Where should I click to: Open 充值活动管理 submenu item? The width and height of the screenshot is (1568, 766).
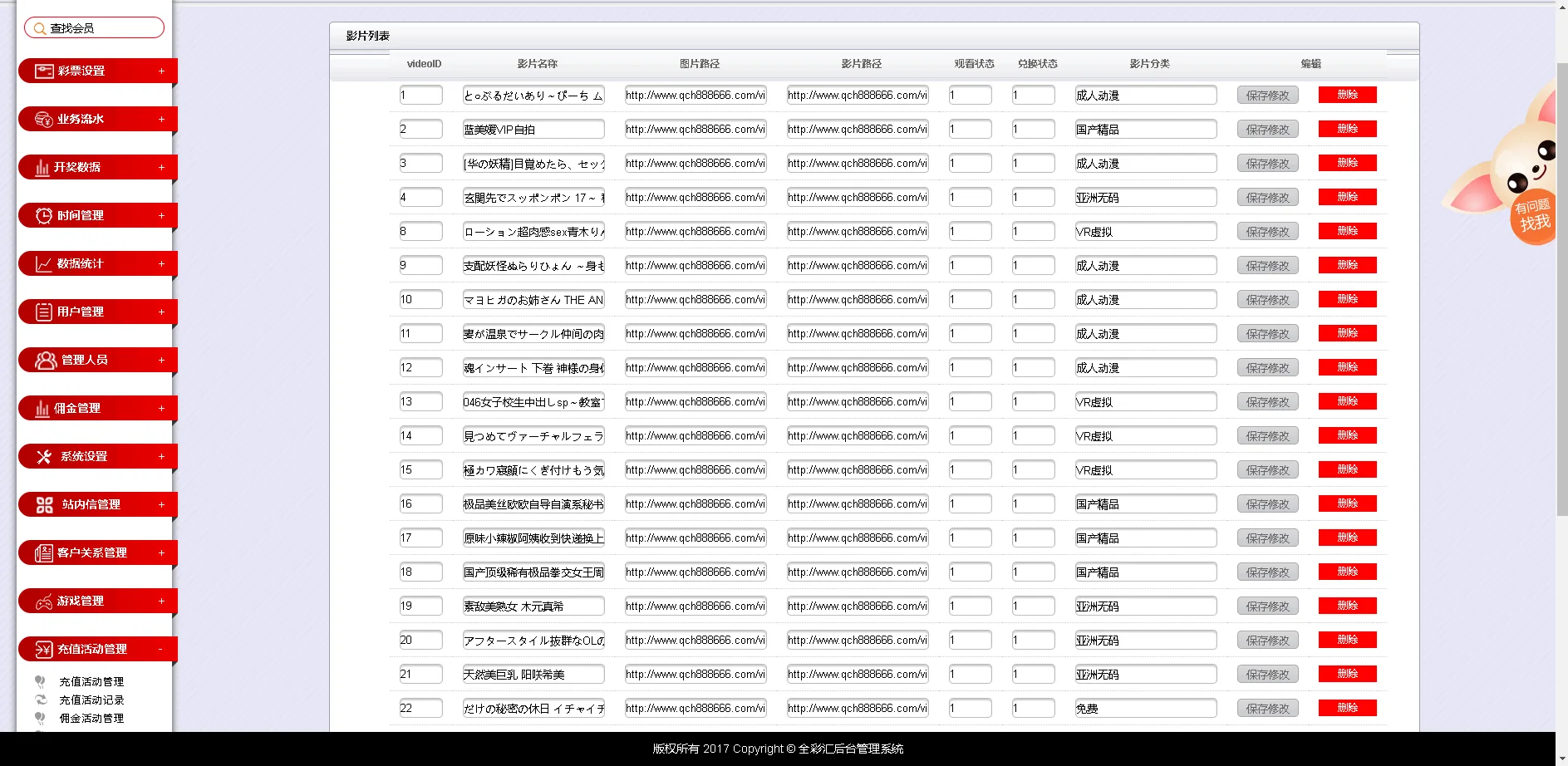click(x=91, y=682)
